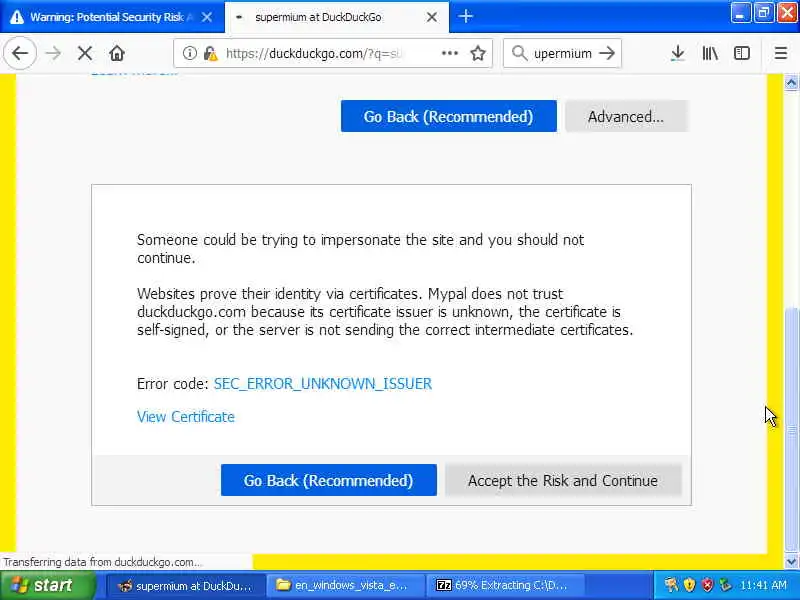Viewport: 800px width, 600px height.
Task: Click the yellow shield tray icon
Action: (690, 585)
